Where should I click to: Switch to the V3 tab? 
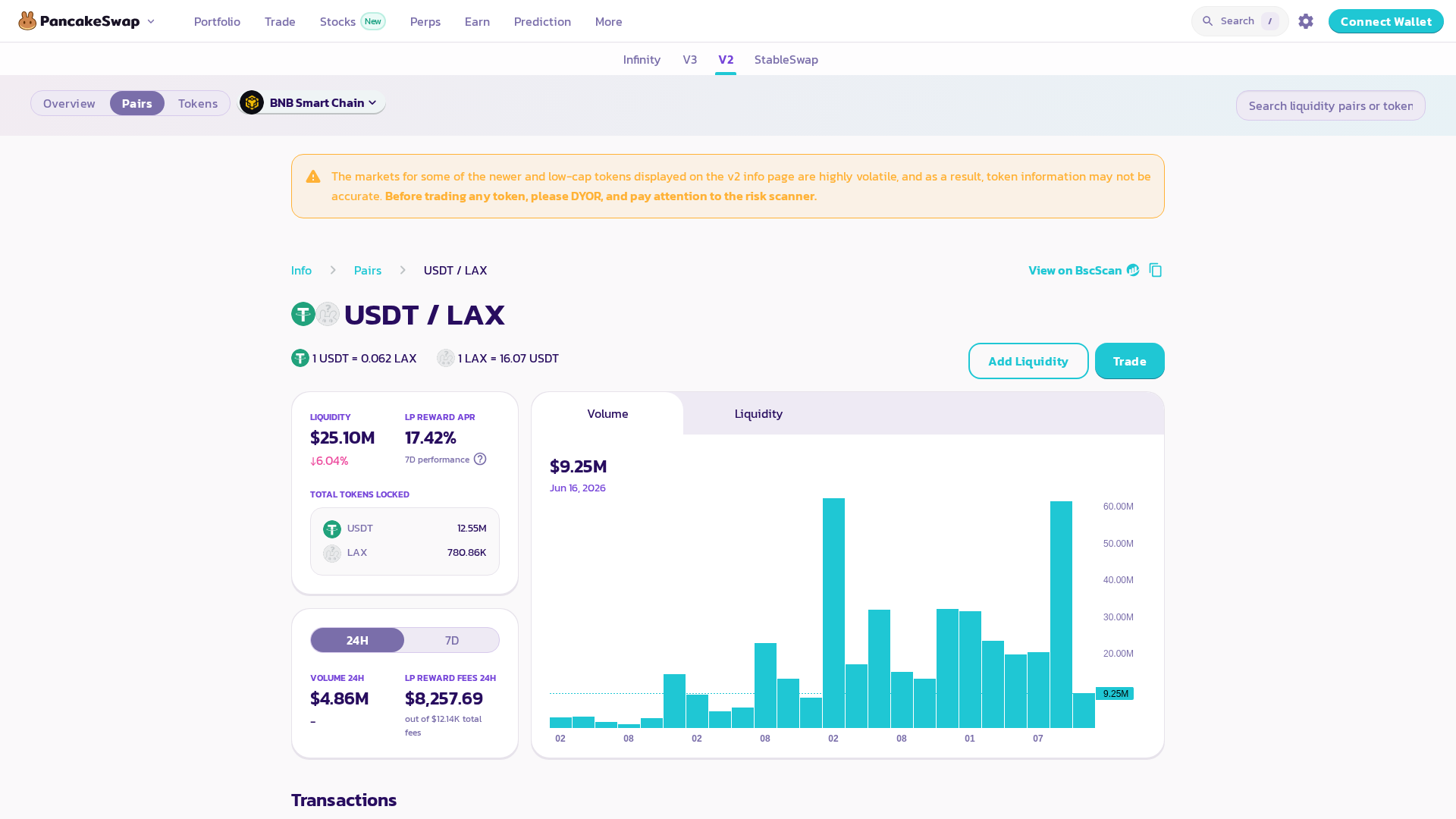[x=690, y=59]
